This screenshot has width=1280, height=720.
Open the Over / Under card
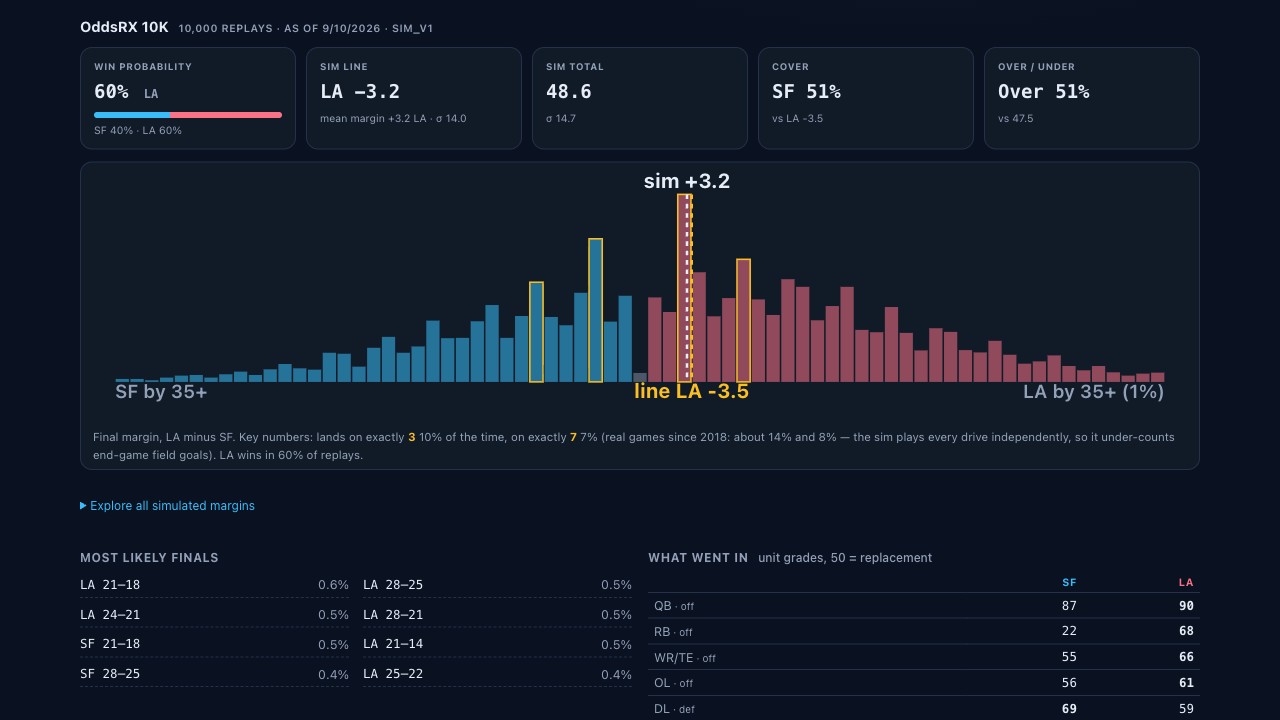[x=1092, y=98]
